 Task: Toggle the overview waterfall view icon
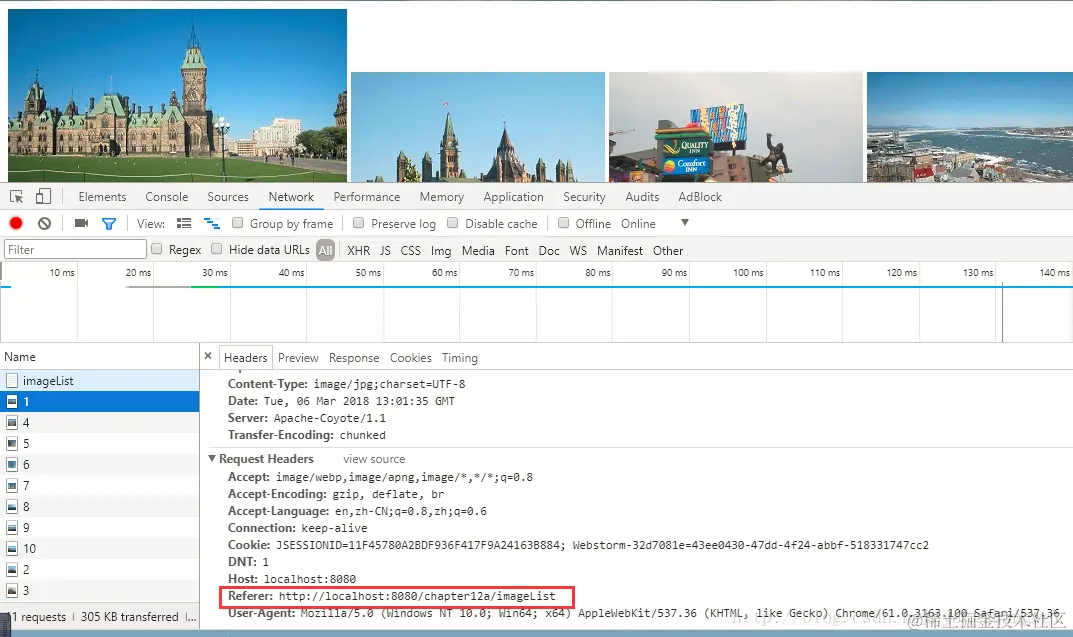(x=211, y=223)
